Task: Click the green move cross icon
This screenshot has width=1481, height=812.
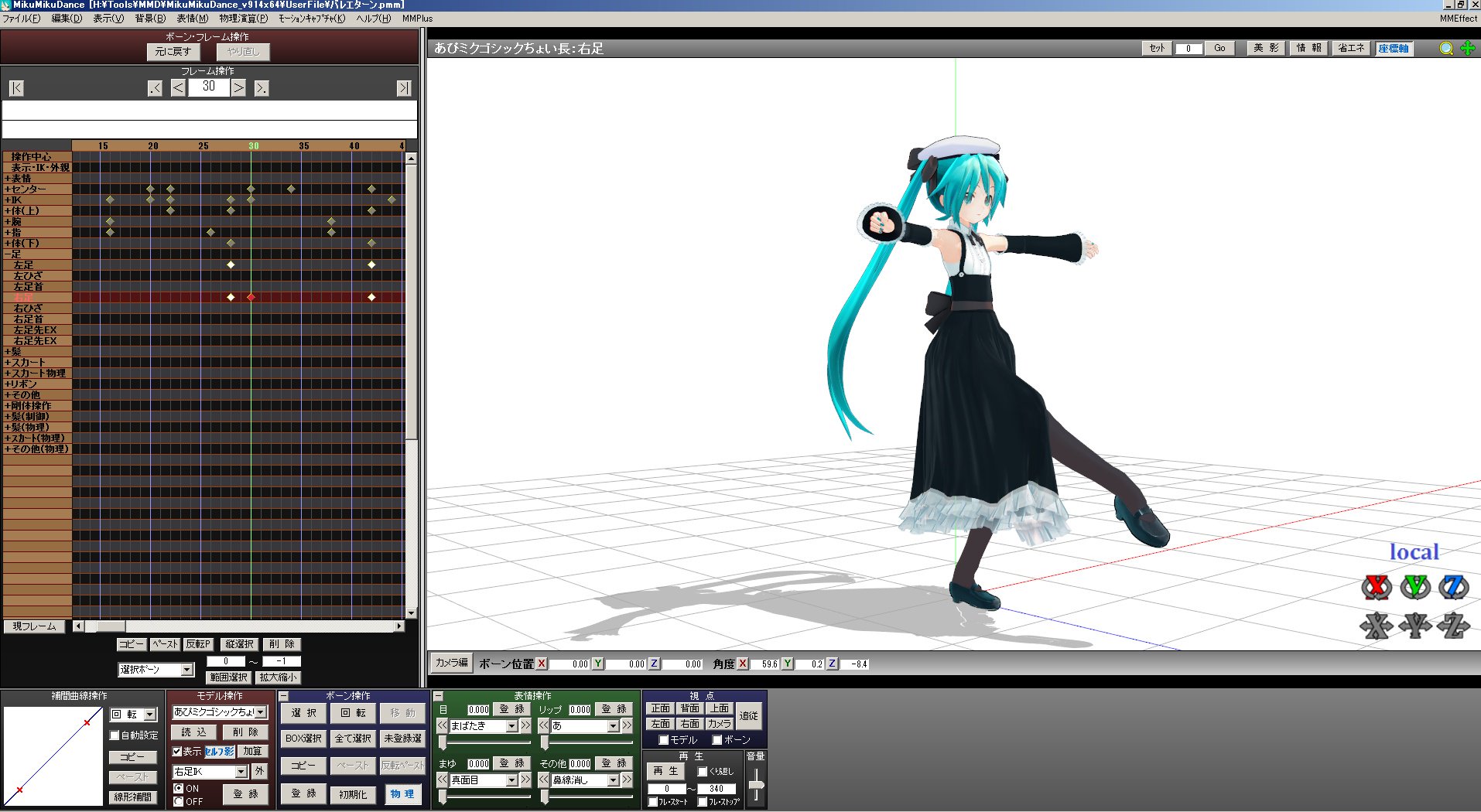Action: 1466,48
